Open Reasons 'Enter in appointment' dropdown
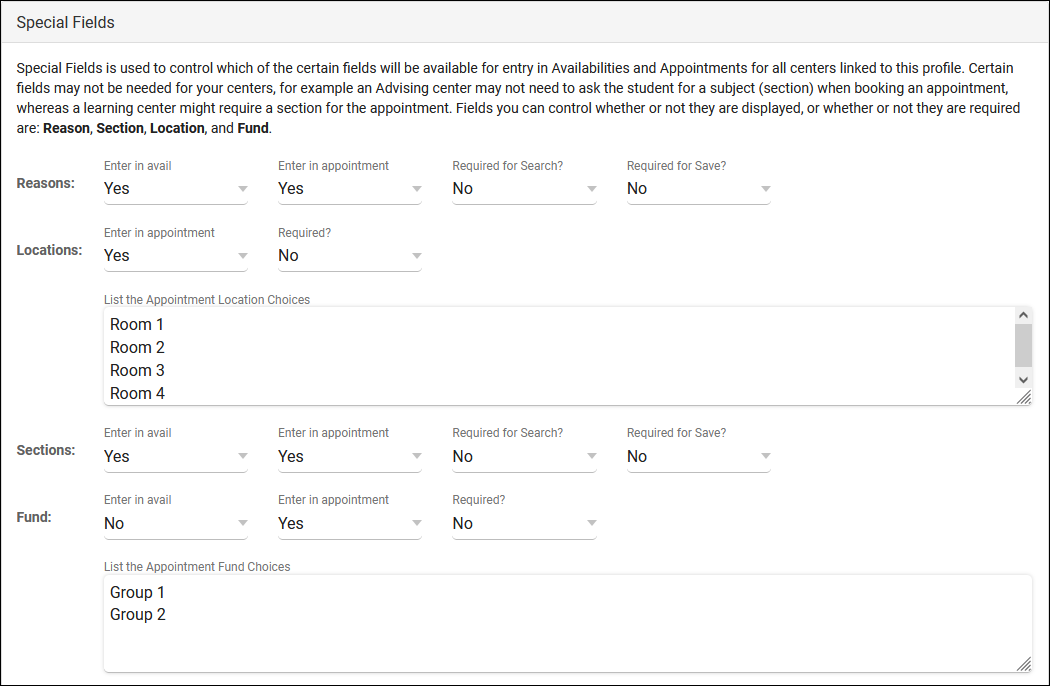 coord(349,188)
